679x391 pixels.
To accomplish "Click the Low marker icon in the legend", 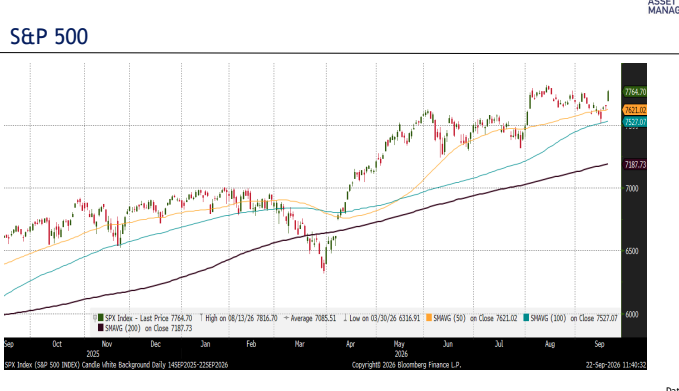I will (x=345, y=318).
